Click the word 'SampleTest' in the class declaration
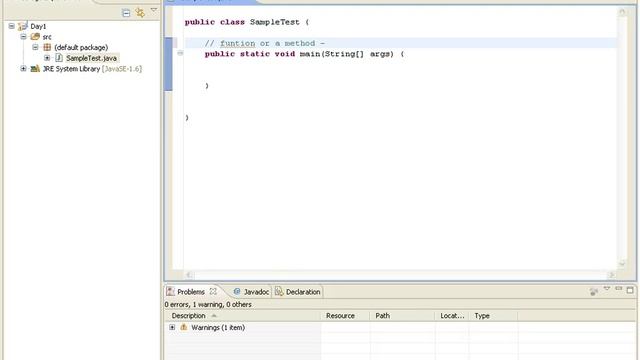The height and width of the screenshot is (360, 640). 274,22
